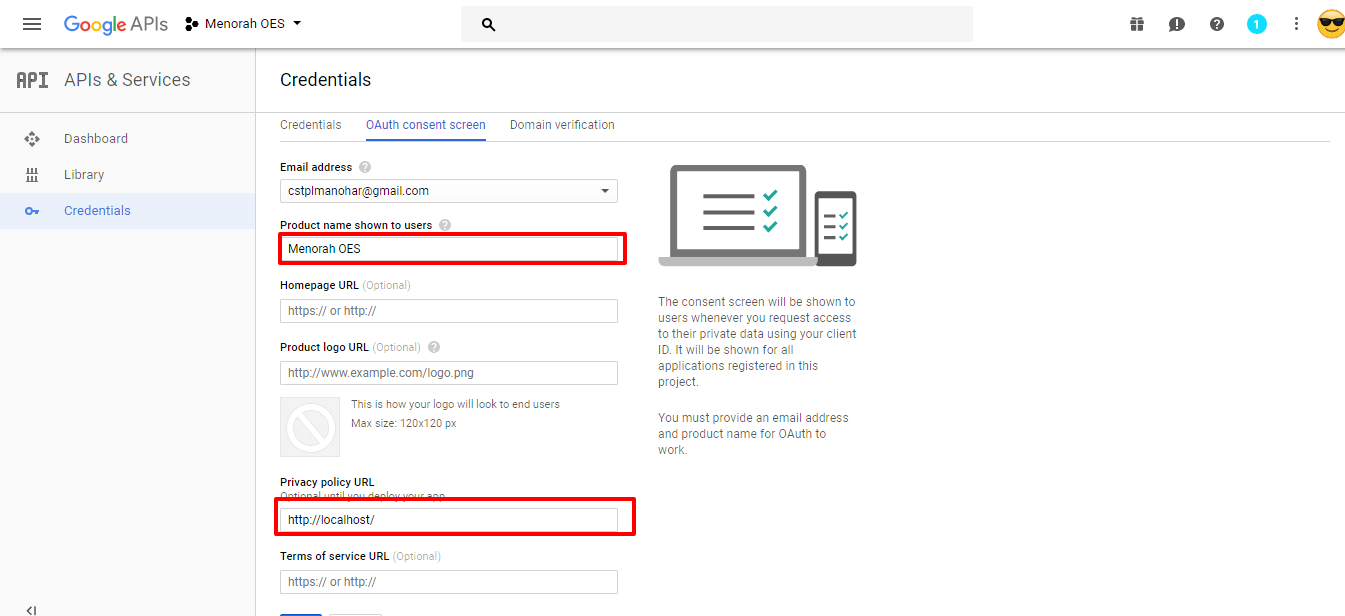The image size is (1345, 616).
Task: Click the Google APIs logo
Action: click(x=115, y=24)
